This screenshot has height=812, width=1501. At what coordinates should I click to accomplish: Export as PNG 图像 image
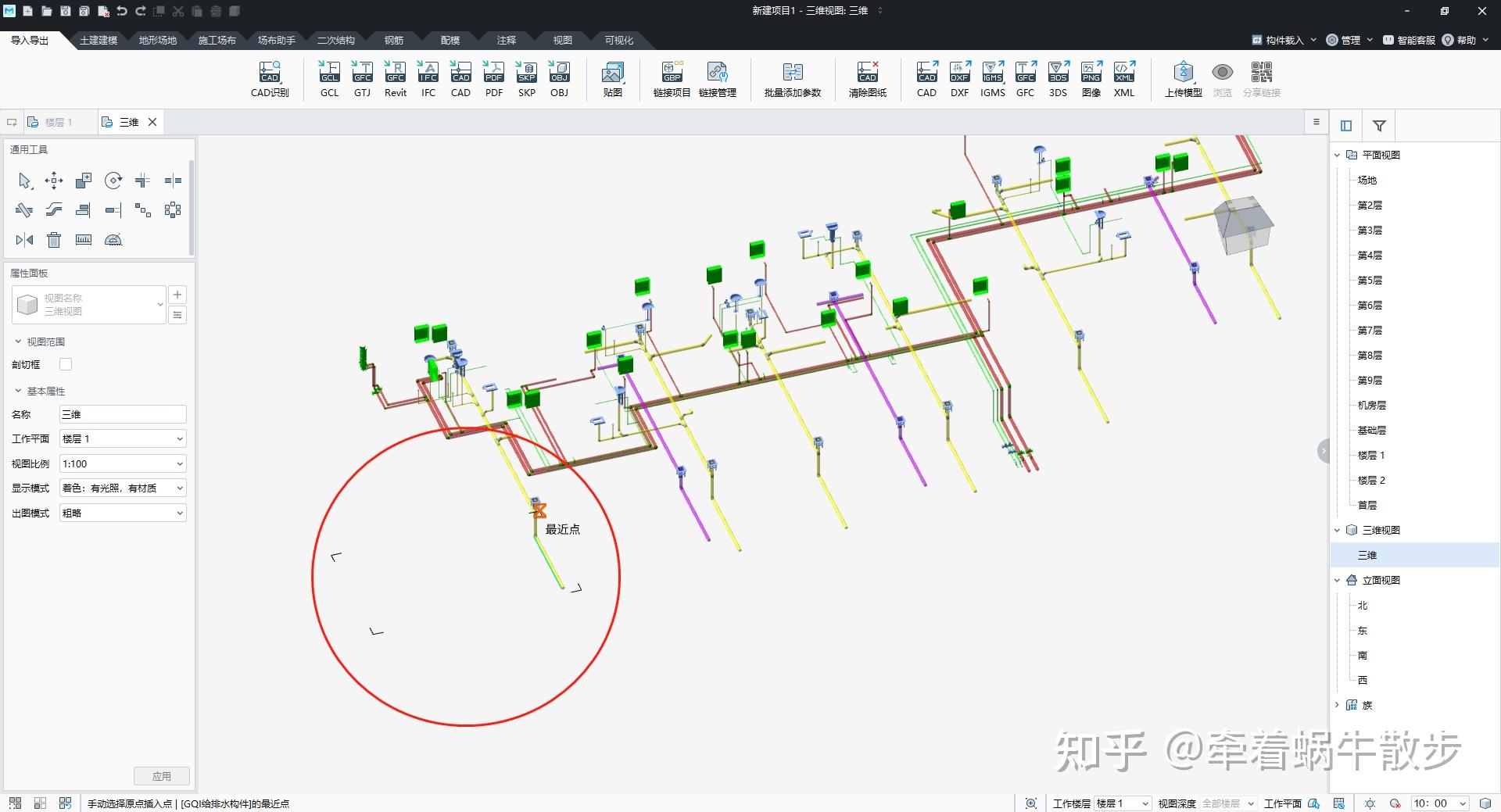pyautogui.click(x=1091, y=80)
